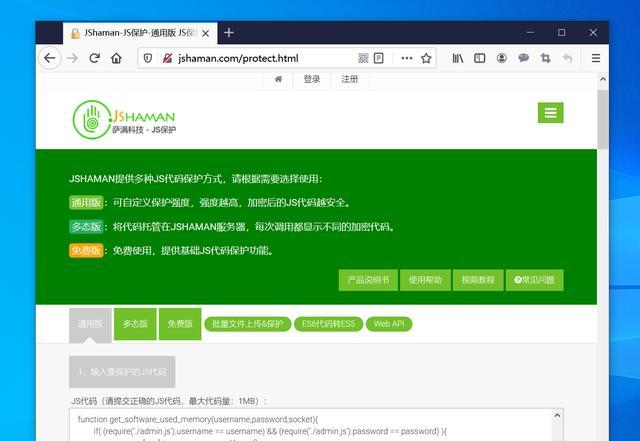This screenshot has width=640, height=441.
Task: Open tracking protection shield icon
Action: point(148,58)
